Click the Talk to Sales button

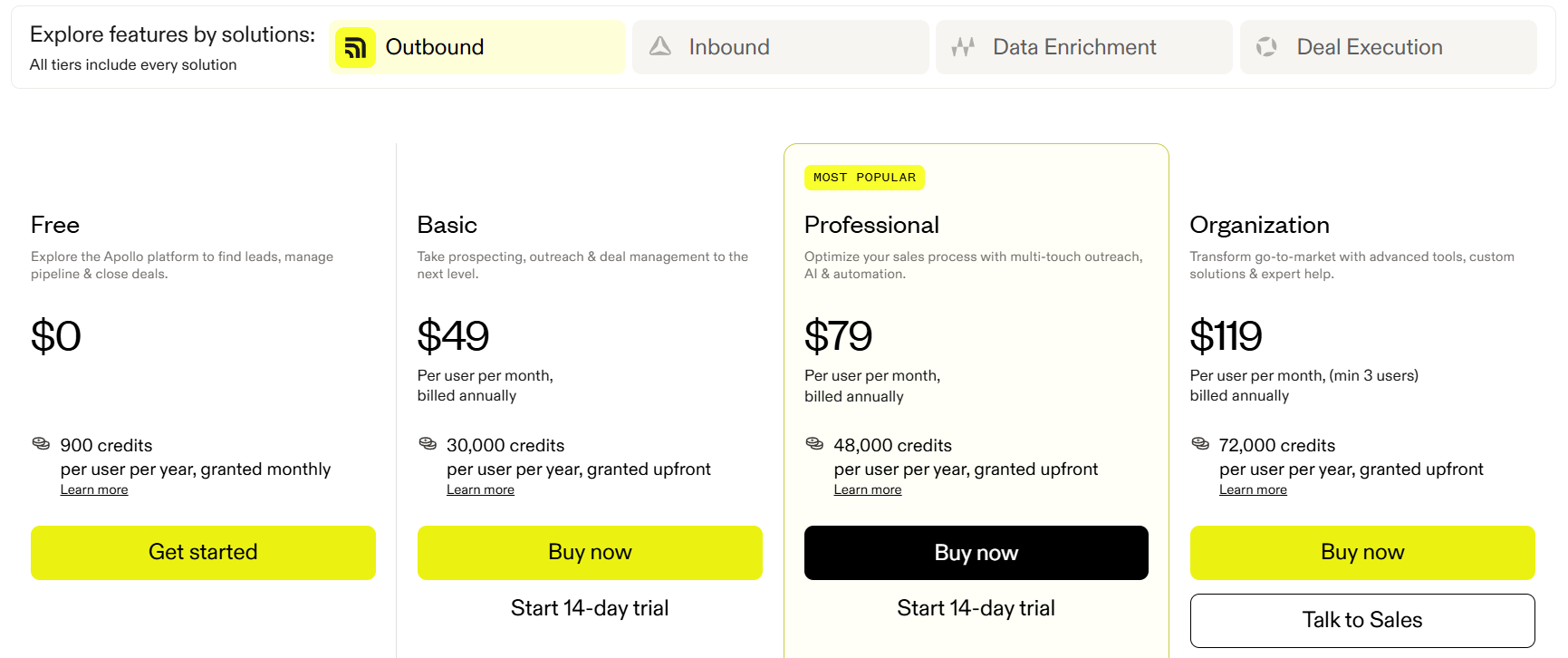point(1362,621)
